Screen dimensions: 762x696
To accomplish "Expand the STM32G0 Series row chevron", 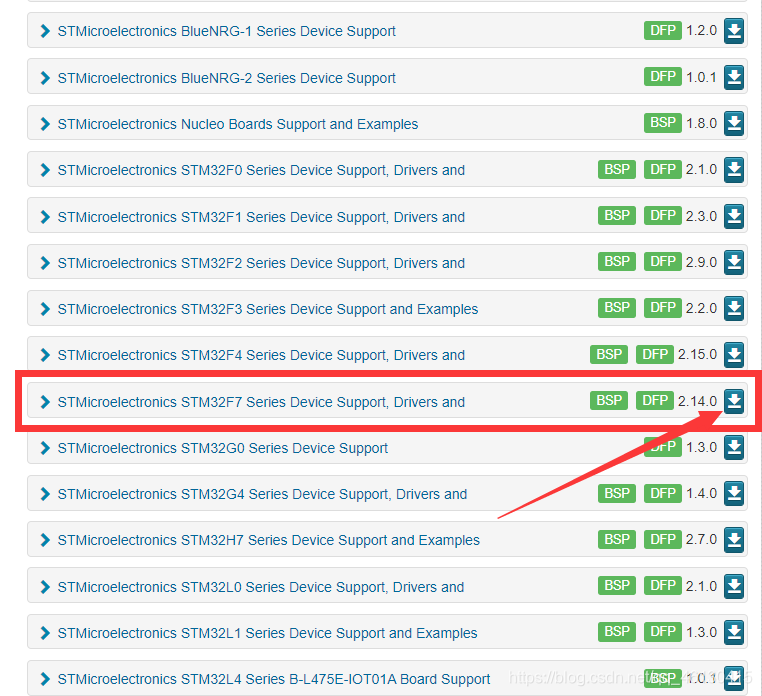I will click(45, 448).
